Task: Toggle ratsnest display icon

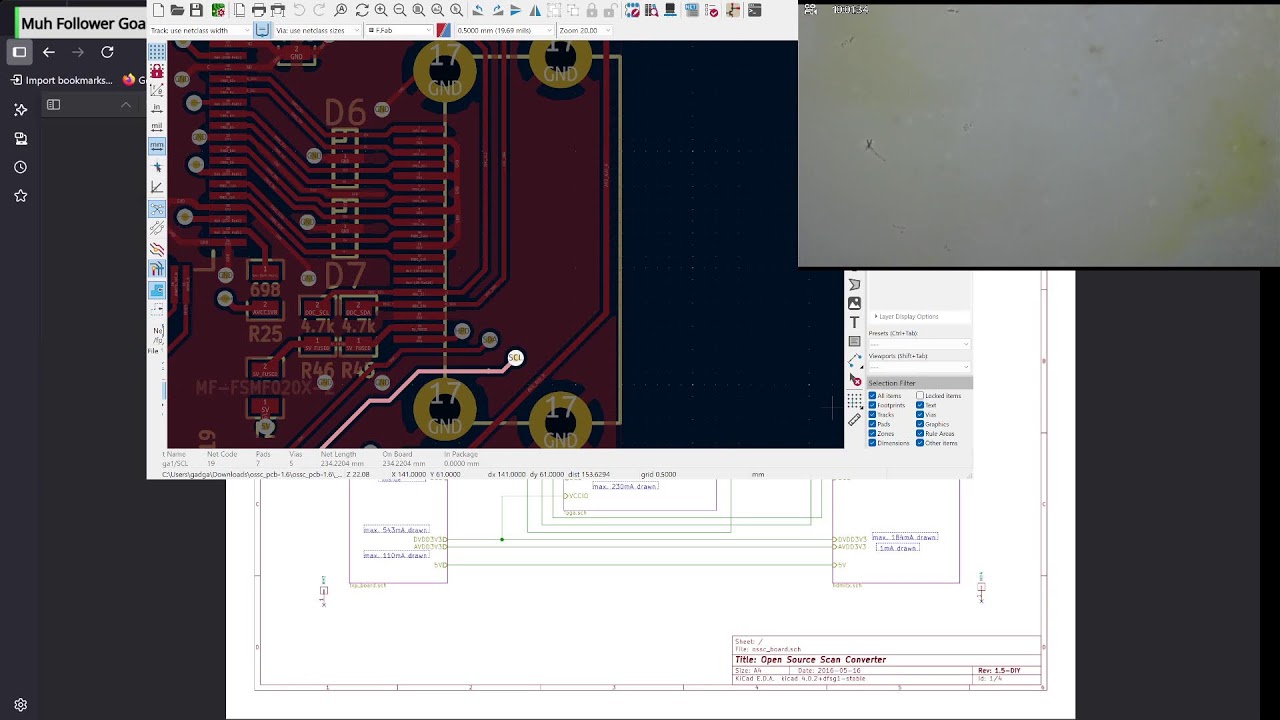Action: [x=157, y=209]
